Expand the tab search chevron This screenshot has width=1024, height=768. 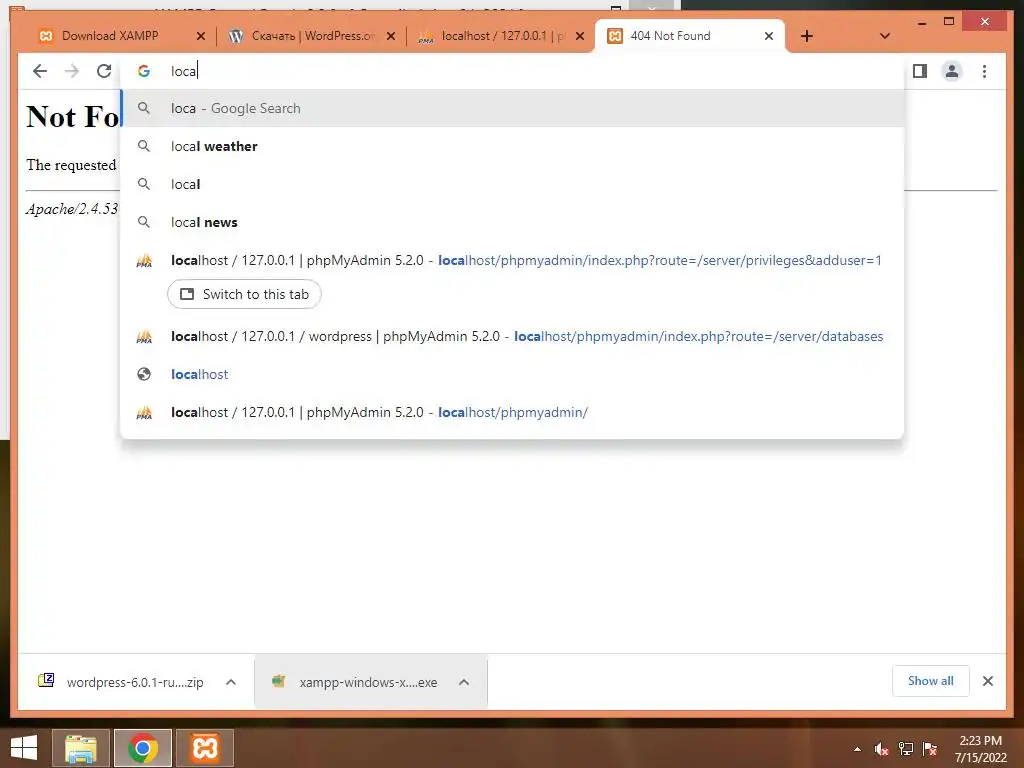pyautogui.click(x=884, y=36)
